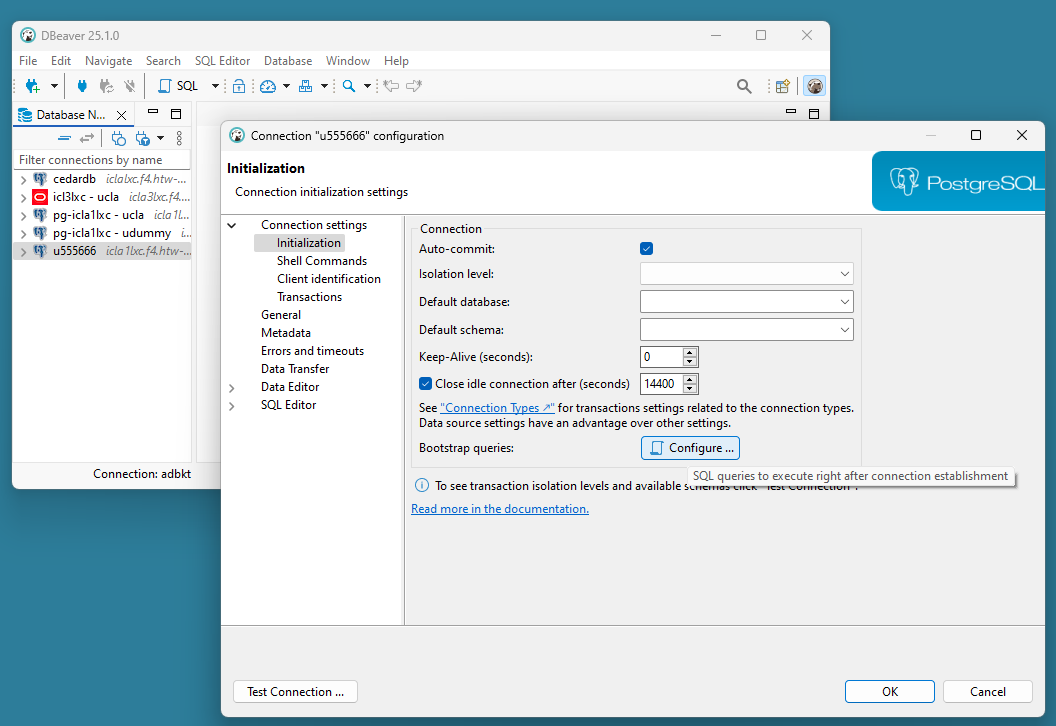Click the gray global search magnifier icon
The height and width of the screenshot is (726, 1056).
point(744,86)
